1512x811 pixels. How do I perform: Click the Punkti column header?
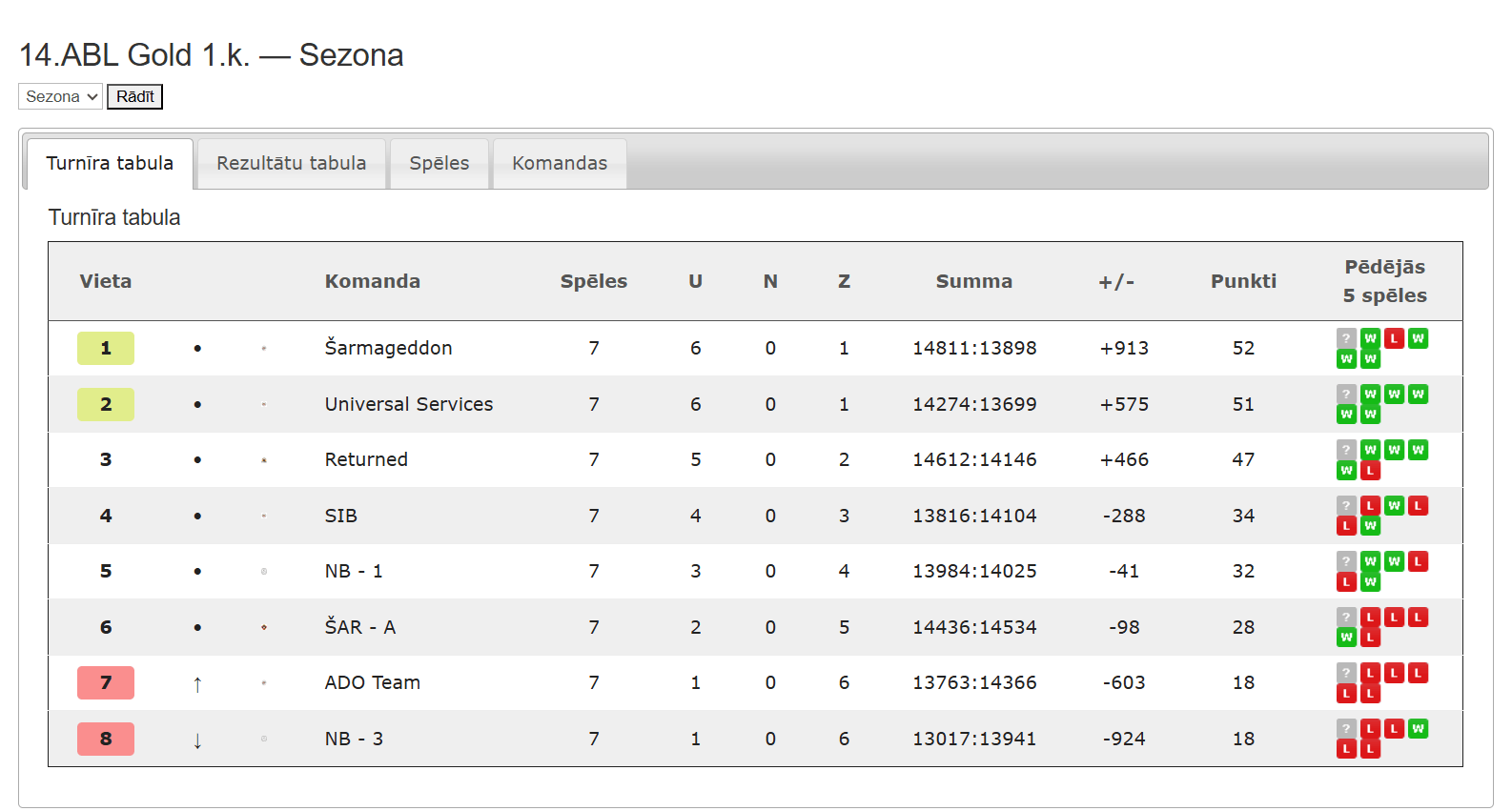tap(1243, 281)
